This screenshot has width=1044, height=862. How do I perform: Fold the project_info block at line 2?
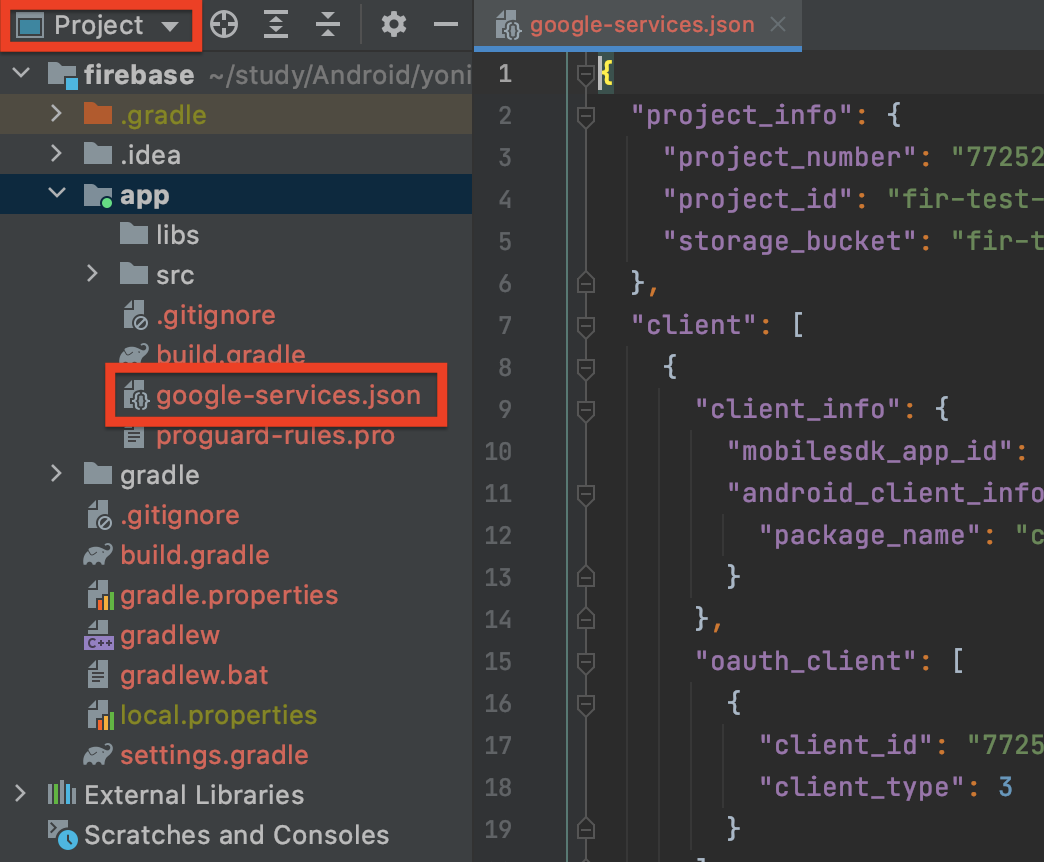[586, 118]
